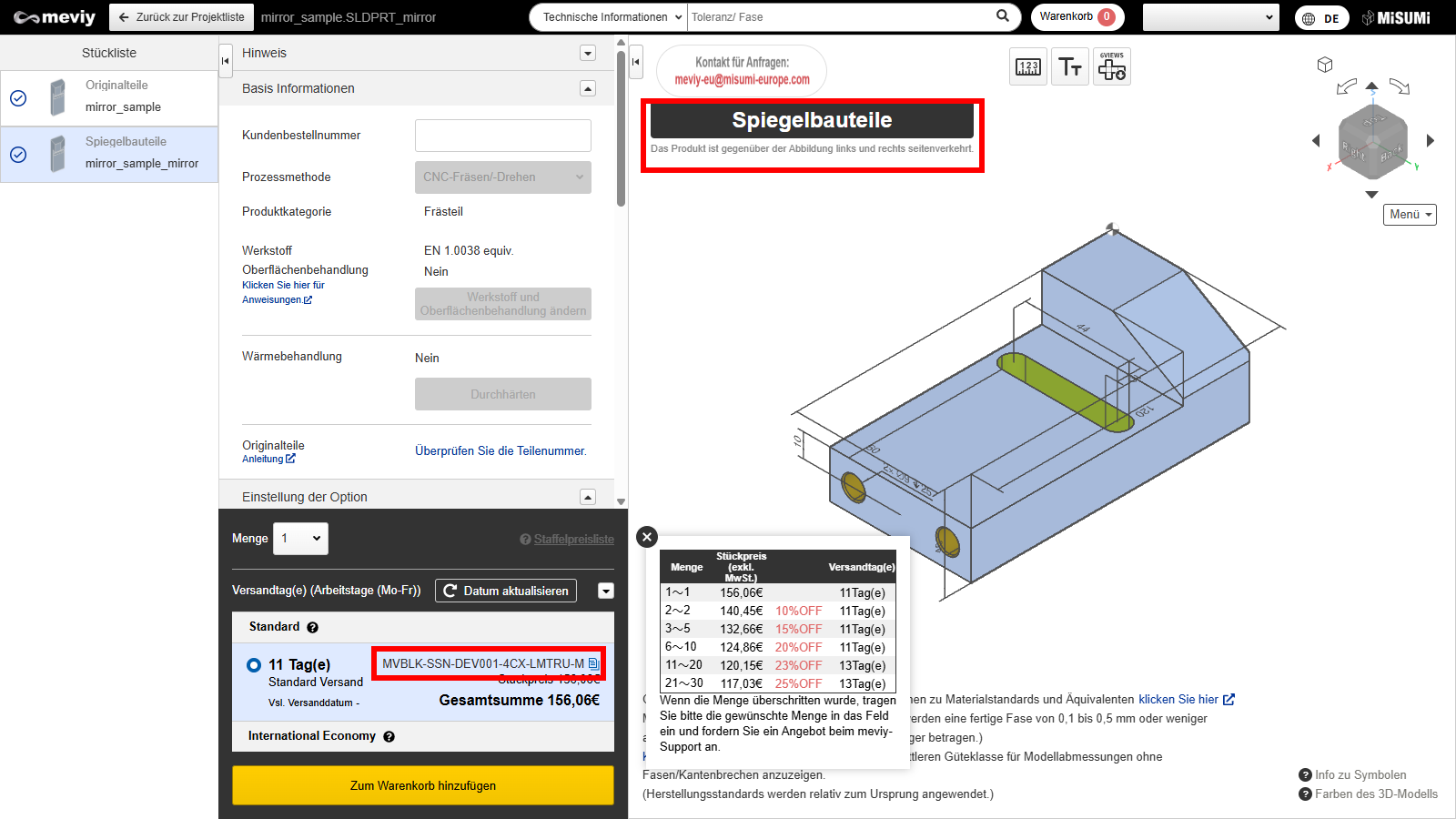Click the 6VIEWS download icon
1456x819 pixels.
1112,67
